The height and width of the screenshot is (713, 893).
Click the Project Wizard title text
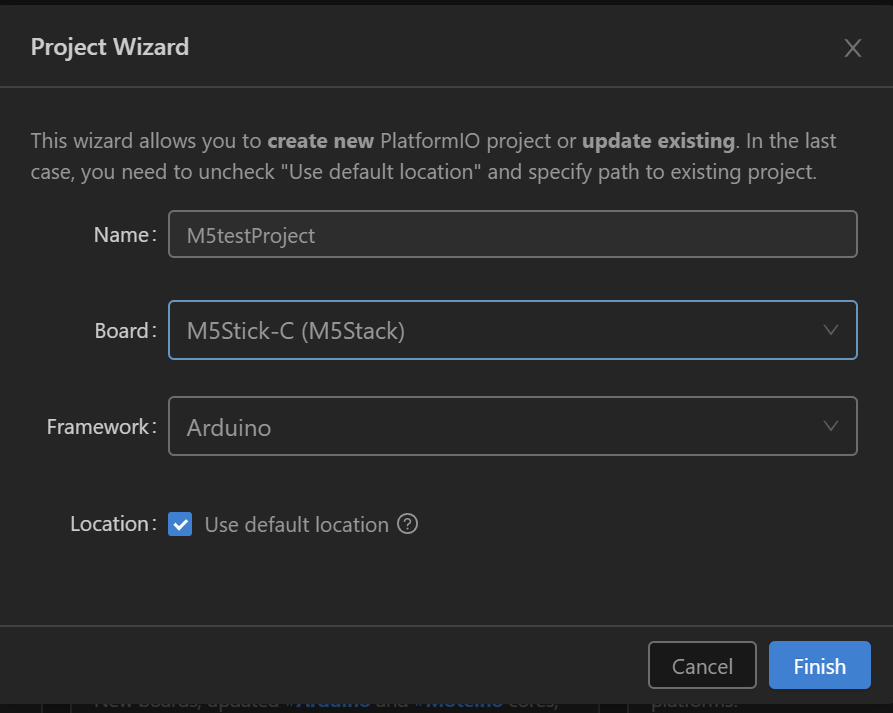tap(110, 47)
